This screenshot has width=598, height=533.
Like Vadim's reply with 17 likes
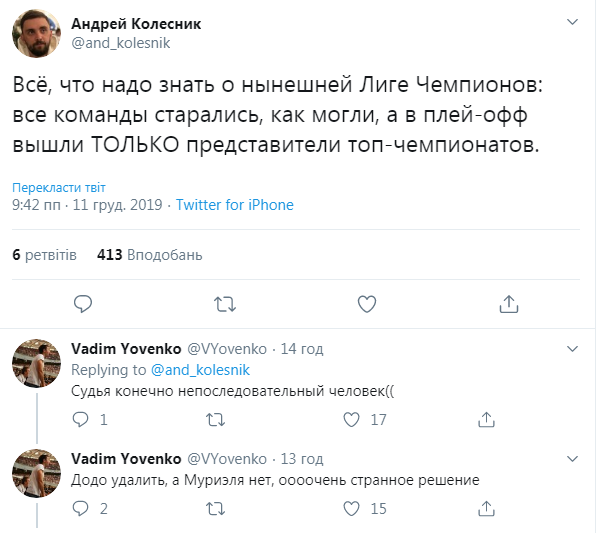pyautogui.click(x=351, y=420)
